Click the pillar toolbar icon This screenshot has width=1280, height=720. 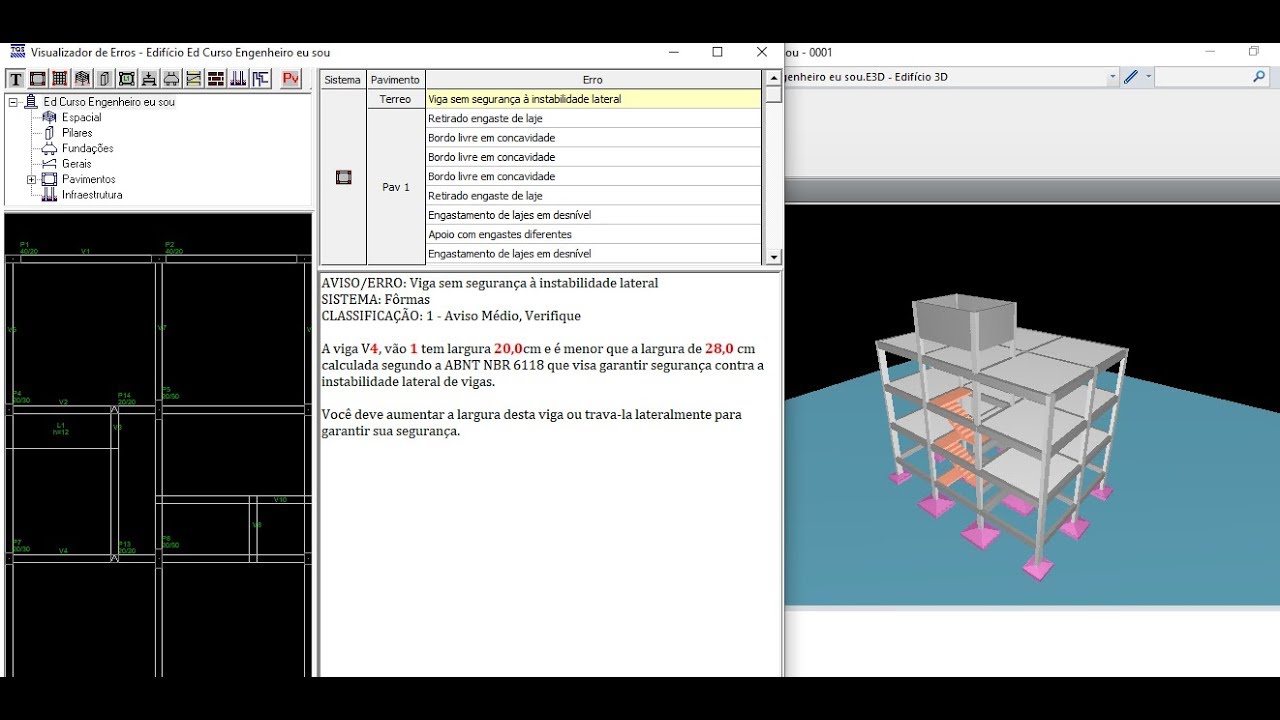(x=104, y=79)
